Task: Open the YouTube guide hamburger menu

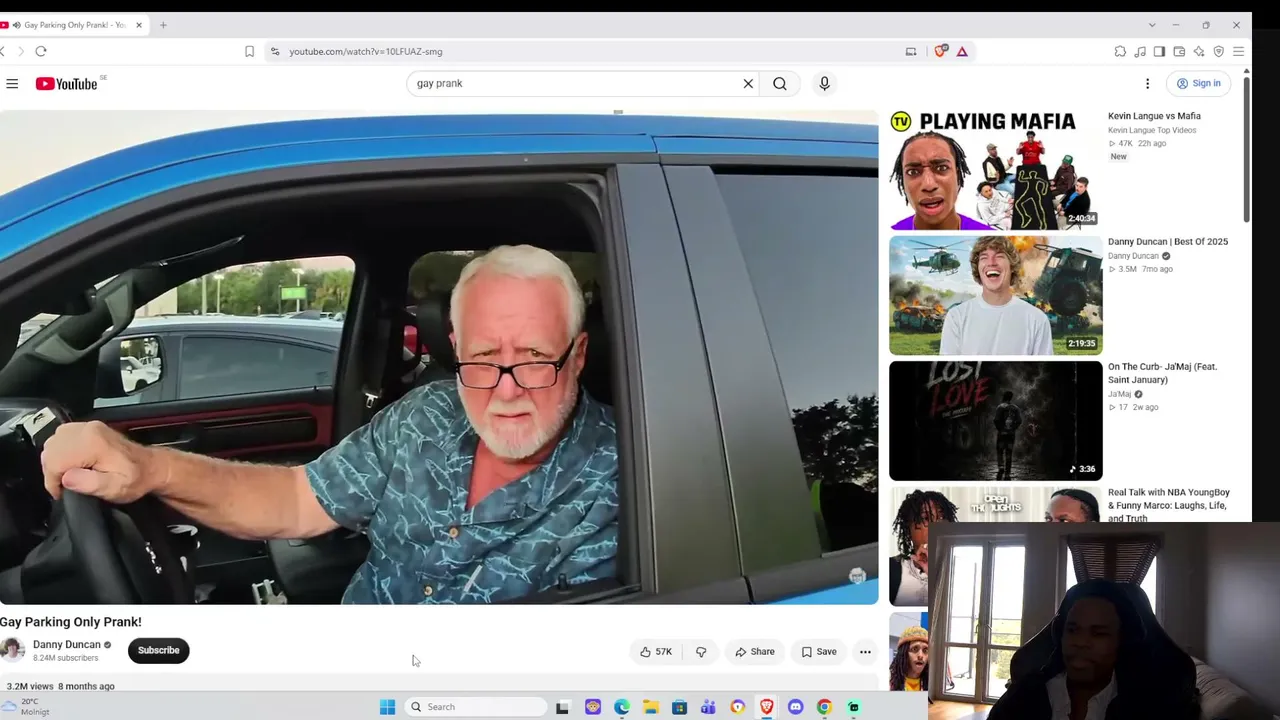Action: 12,84
